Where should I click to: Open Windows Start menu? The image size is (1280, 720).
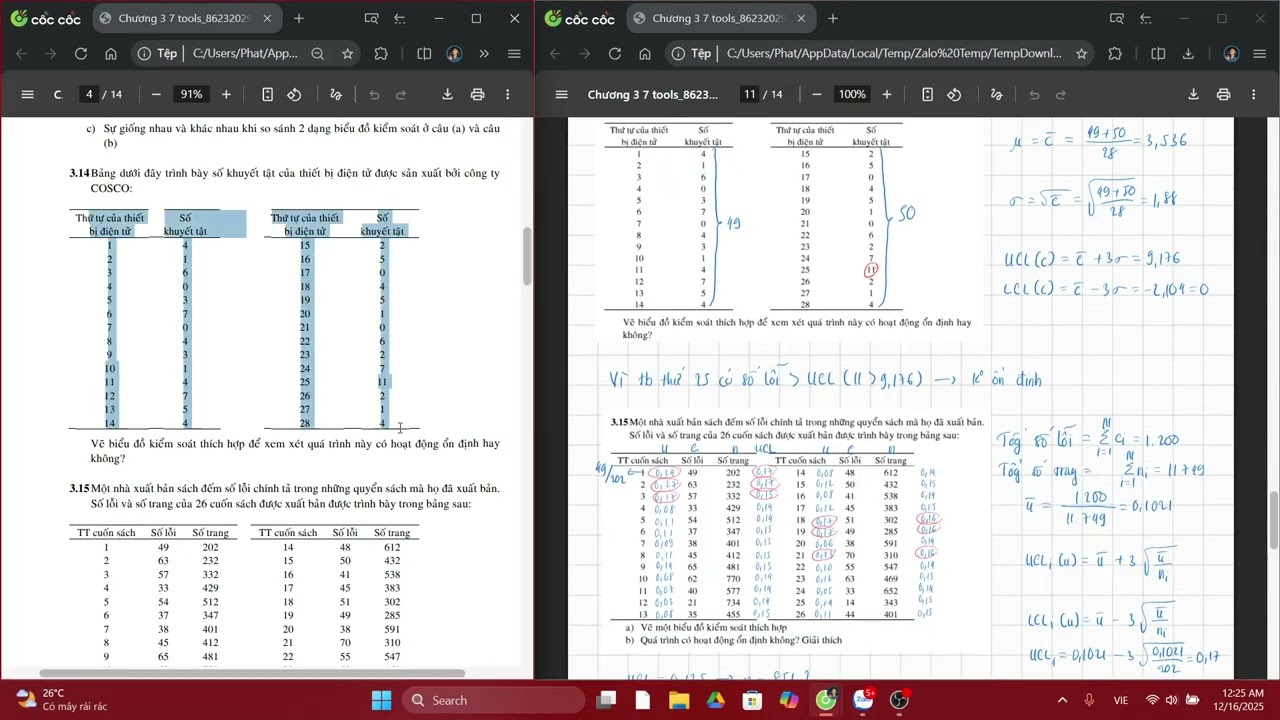tap(383, 700)
